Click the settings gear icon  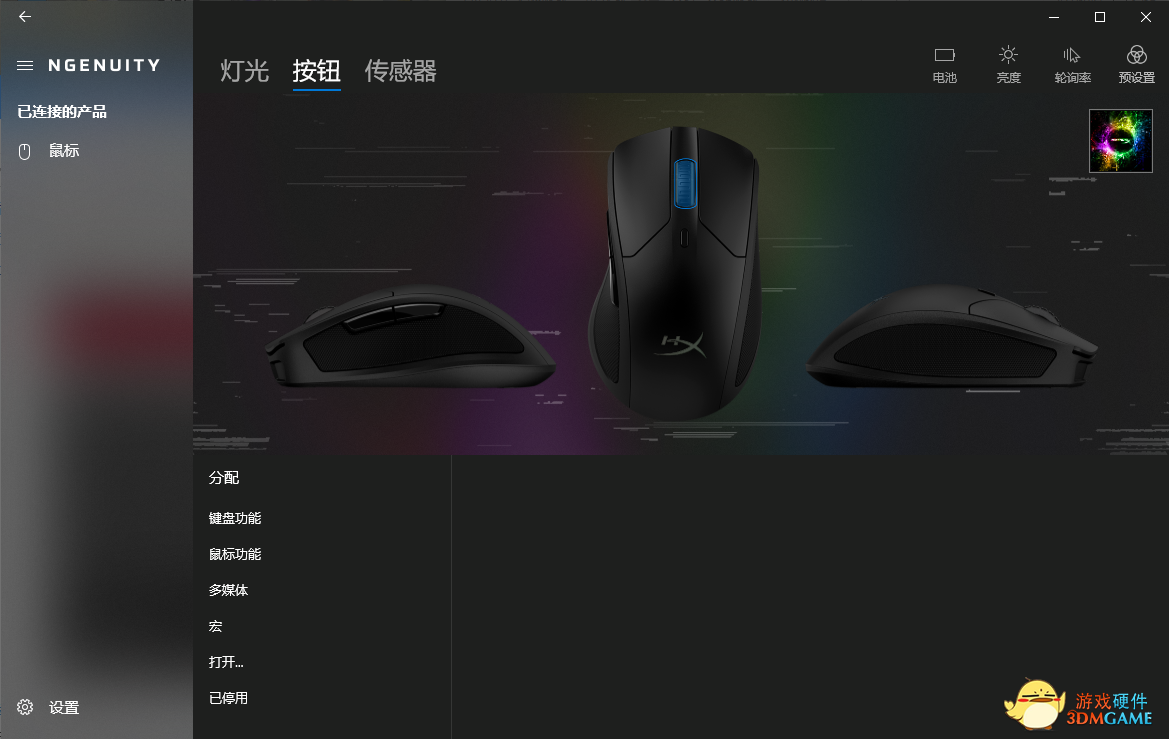25,707
